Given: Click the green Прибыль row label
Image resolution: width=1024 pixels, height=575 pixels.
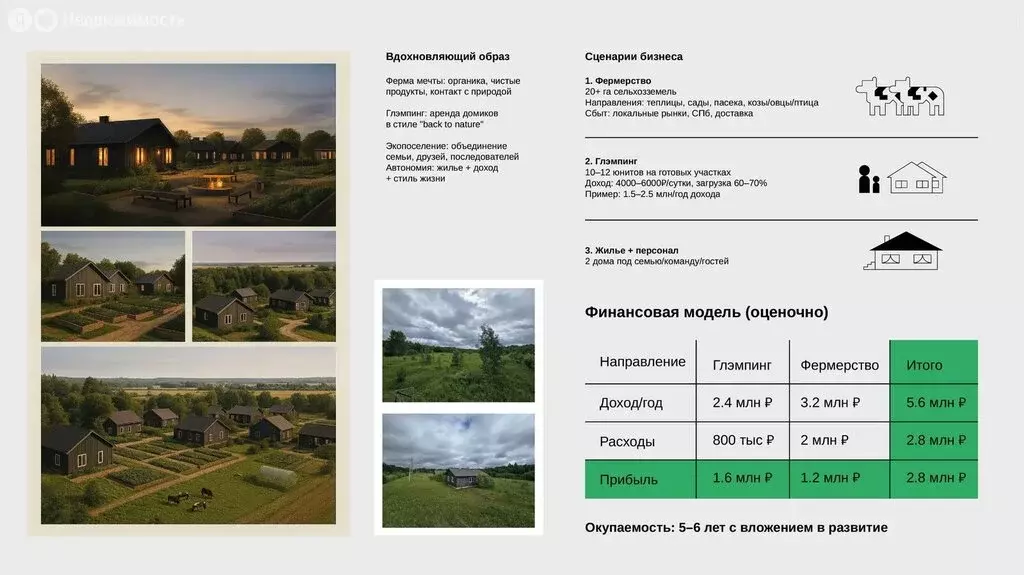Looking at the screenshot, I should (628, 479).
